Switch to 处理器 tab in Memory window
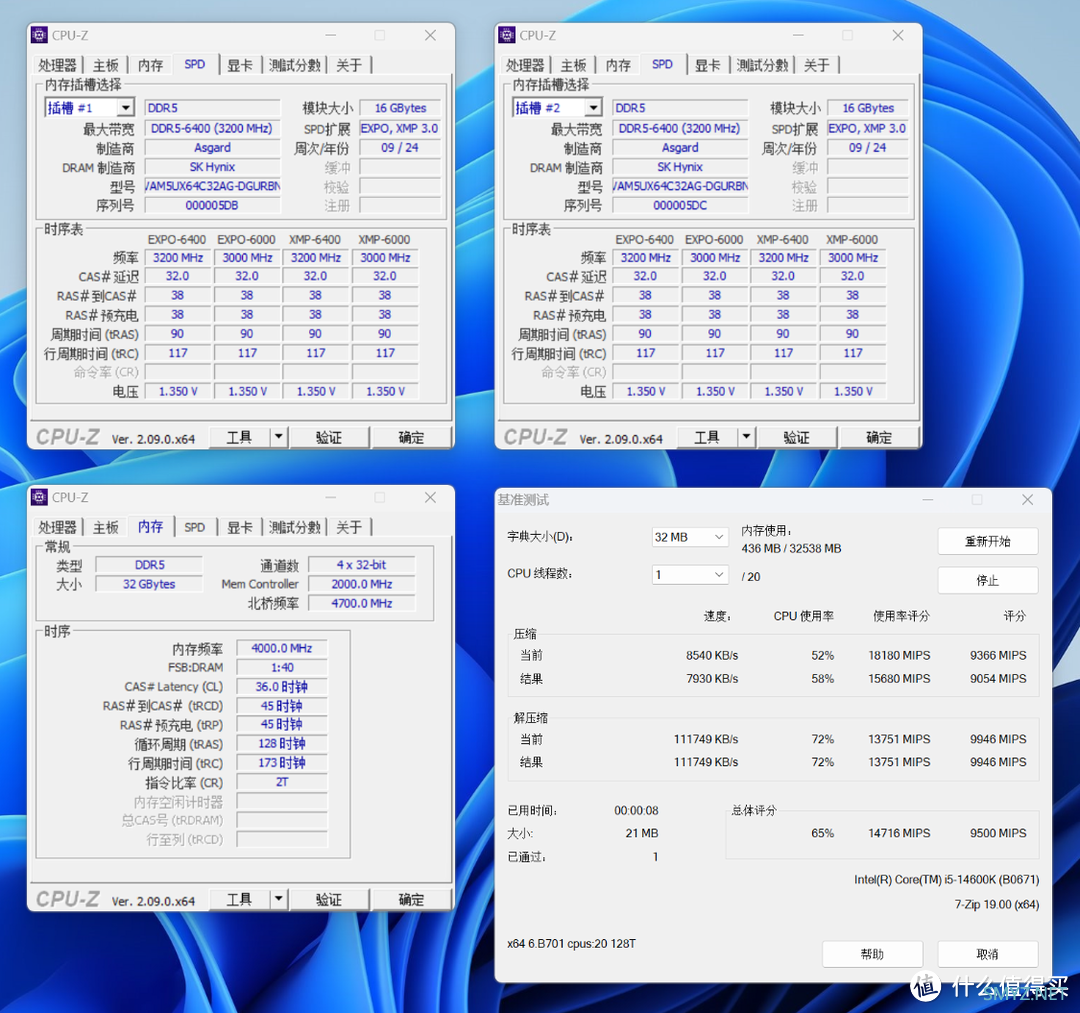This screenshot has width=1080, height=1013. tap(57, 528)
